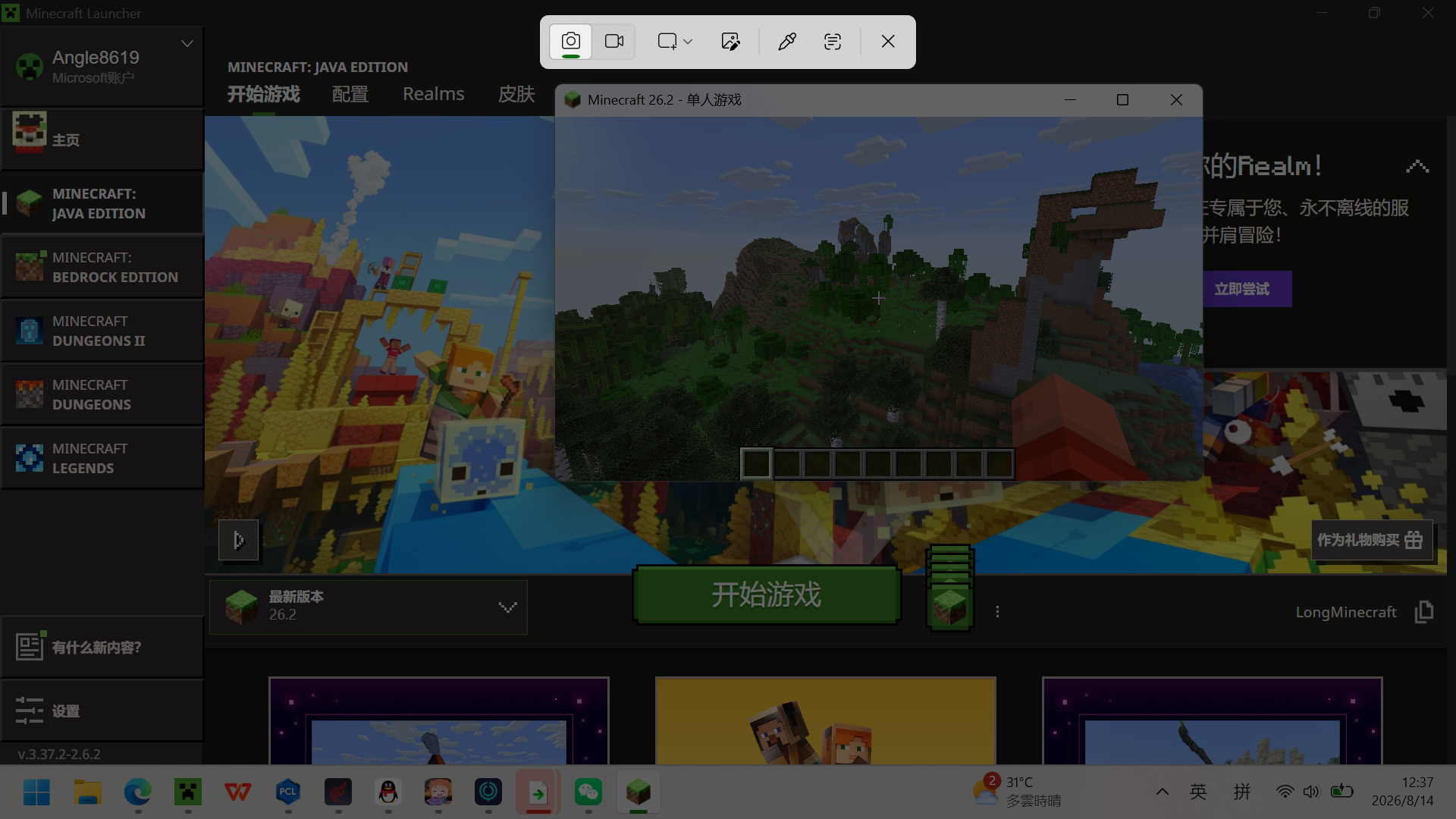Select last hotbar slot in Minecraft game

tap(999, 463)
